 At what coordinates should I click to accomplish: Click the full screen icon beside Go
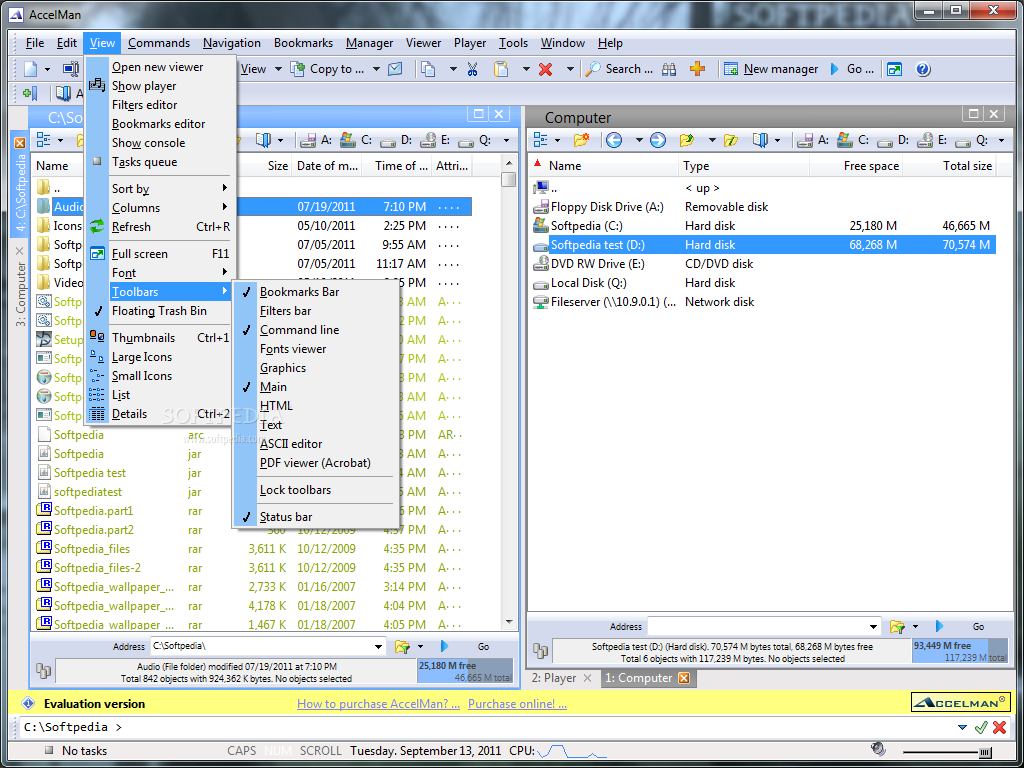(x=894, y=69)
